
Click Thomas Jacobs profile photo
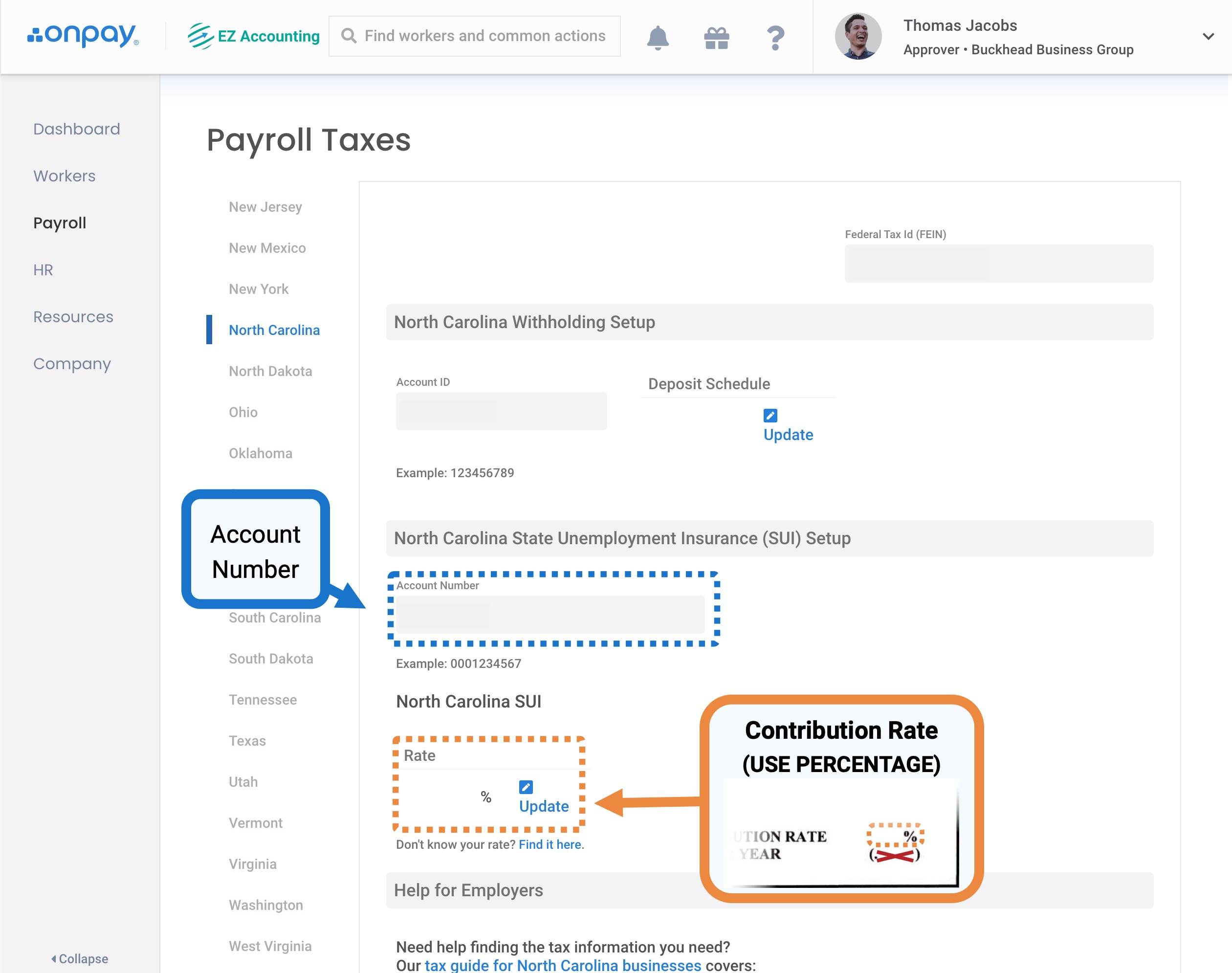coord(858,37)
